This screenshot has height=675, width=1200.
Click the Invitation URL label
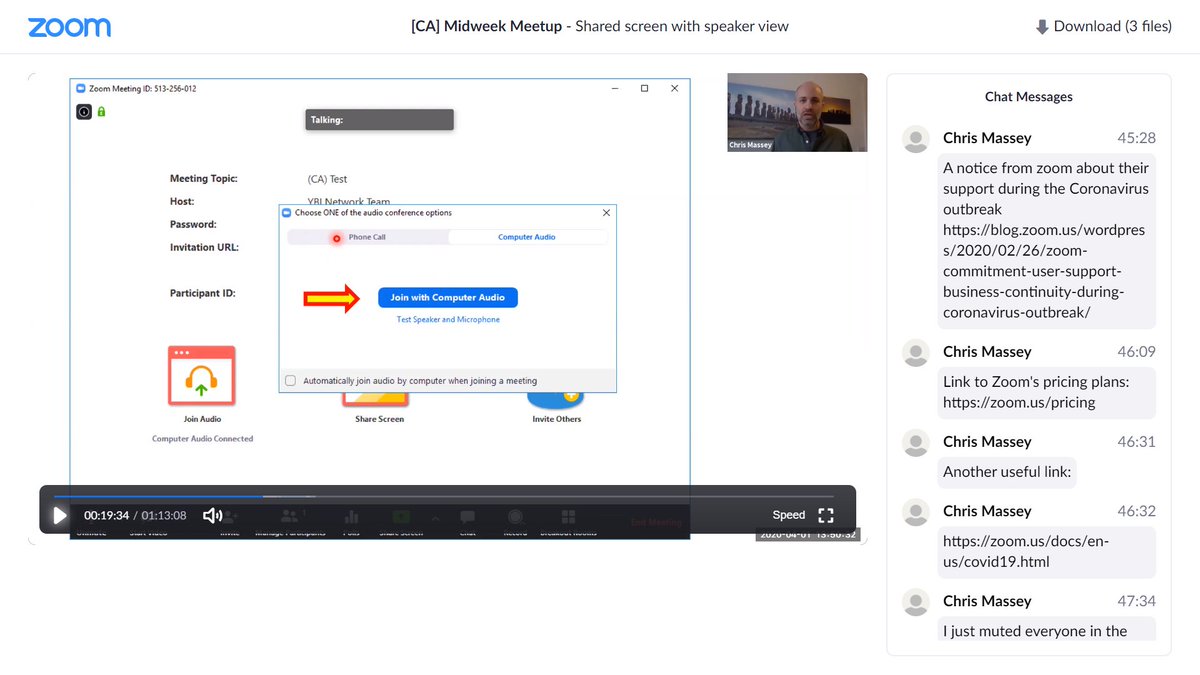tap(204, 248)
